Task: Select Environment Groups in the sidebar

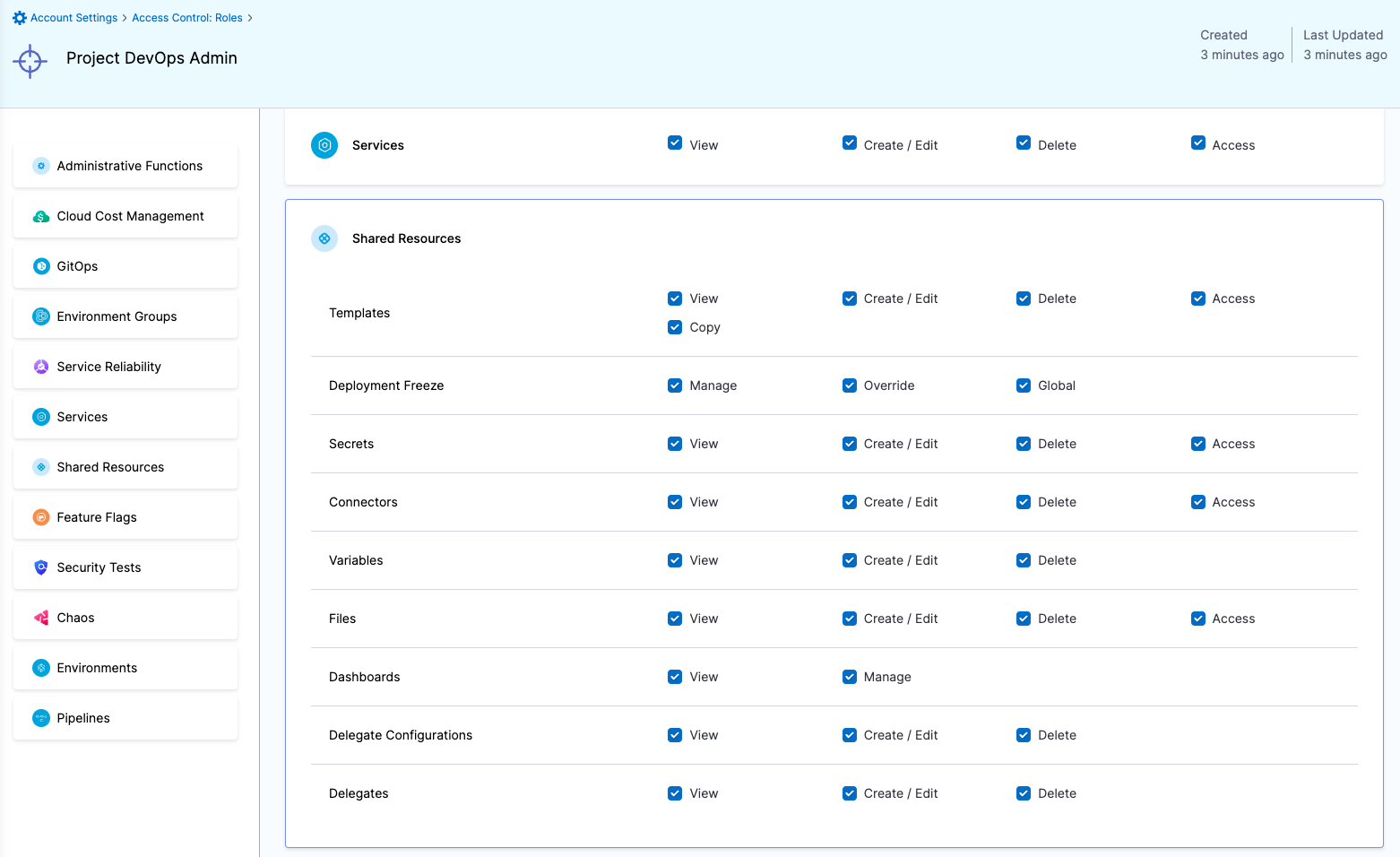Action: 117,316
